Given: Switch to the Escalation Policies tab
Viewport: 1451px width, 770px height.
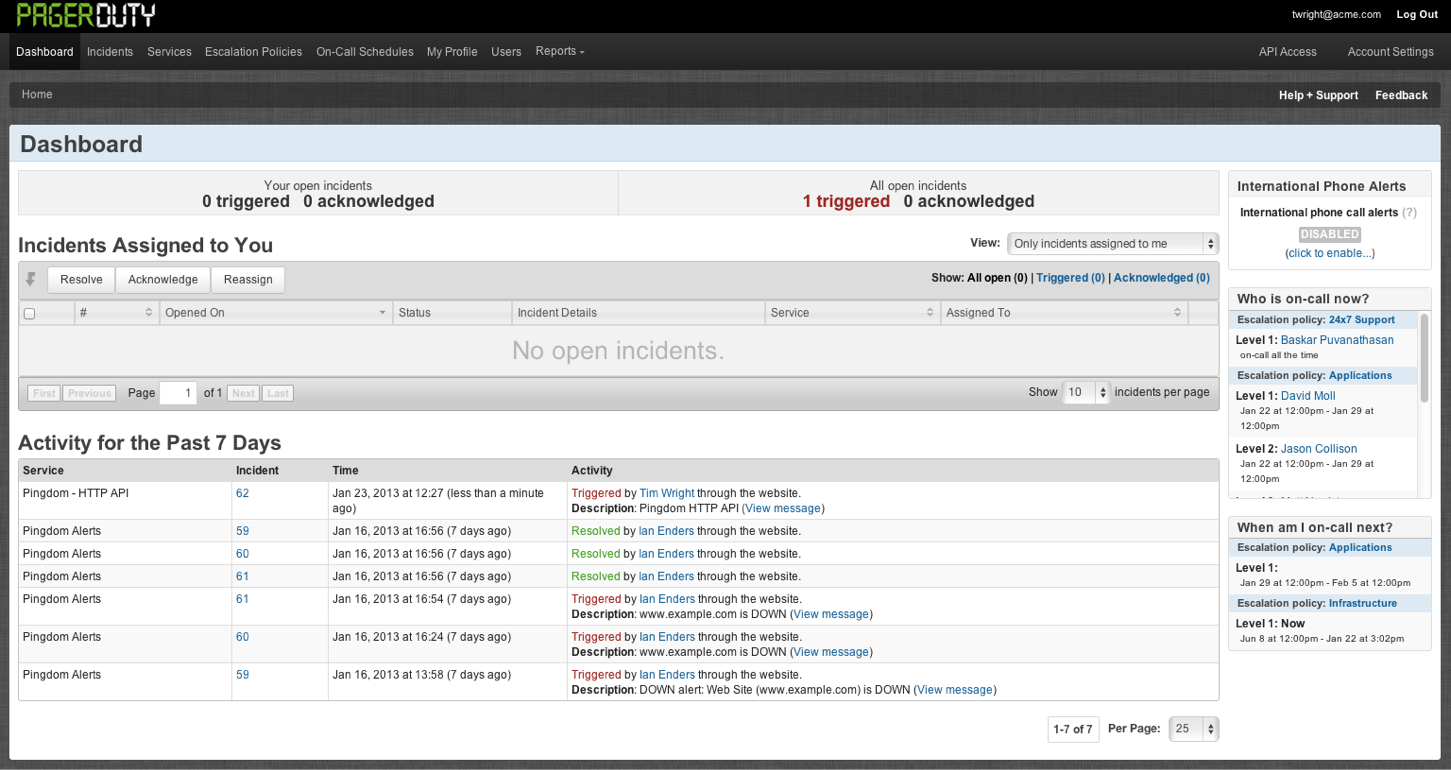Looking at the screenshot, I should click(253, 51).
